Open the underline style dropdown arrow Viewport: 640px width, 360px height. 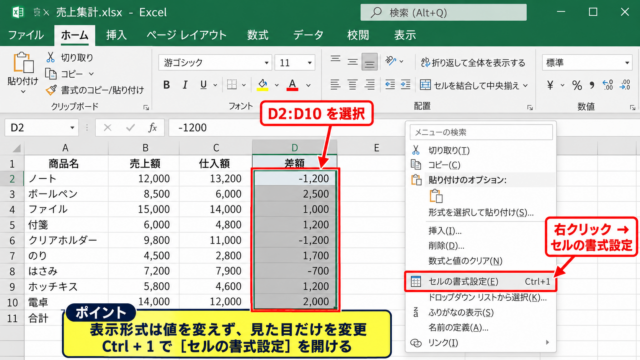click(215, 85)
